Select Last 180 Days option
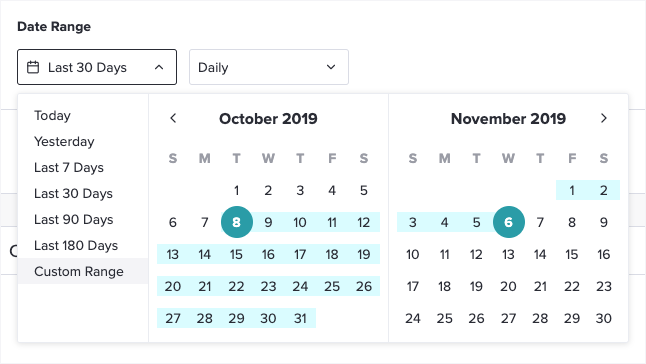The height and width of the screenshot is (364, 646). coord(76,245)
